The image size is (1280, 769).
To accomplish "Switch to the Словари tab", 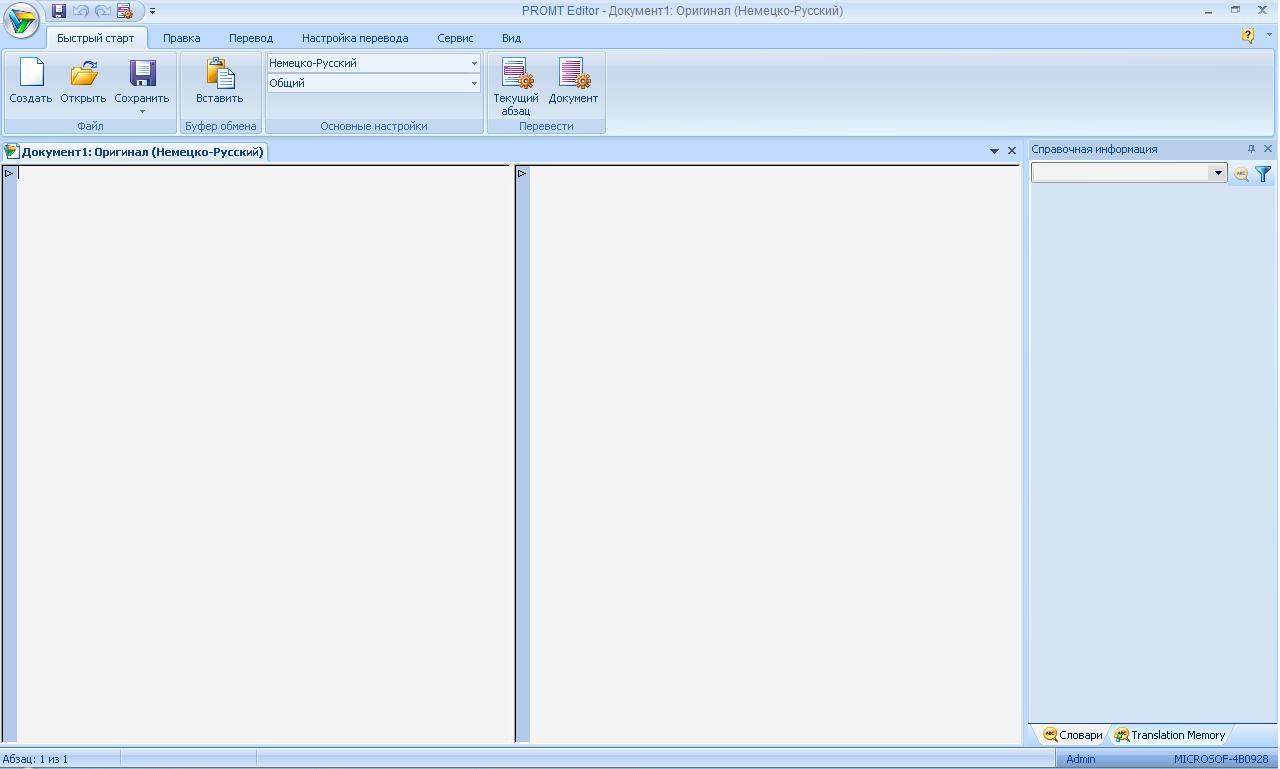I will click(x=1073, y=735).
